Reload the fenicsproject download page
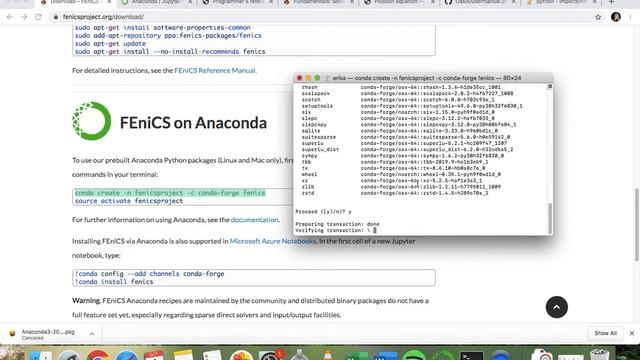640x360 pixels. tap(38, 17)
